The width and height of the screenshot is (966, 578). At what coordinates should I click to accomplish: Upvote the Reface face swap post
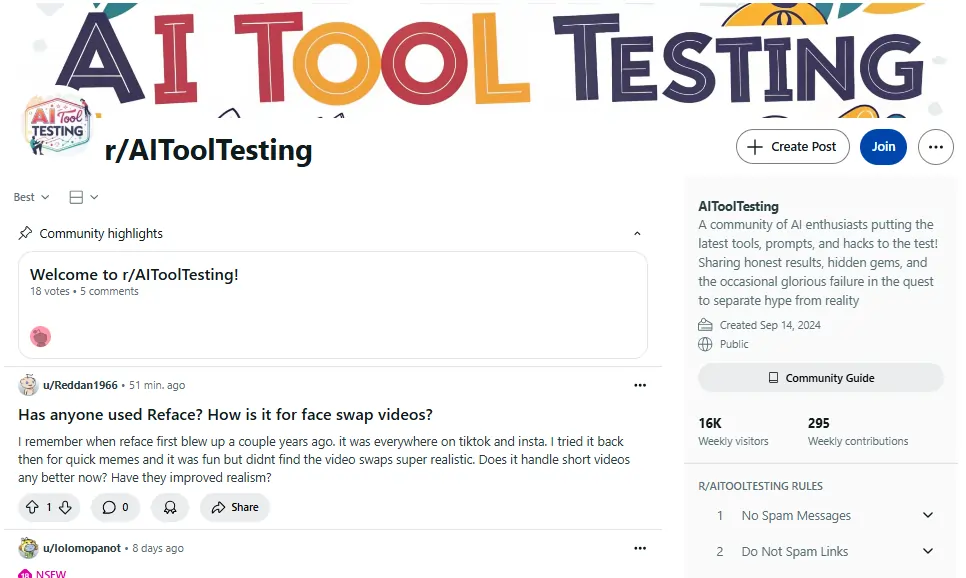pyautogui.click(x=32, y=507)
